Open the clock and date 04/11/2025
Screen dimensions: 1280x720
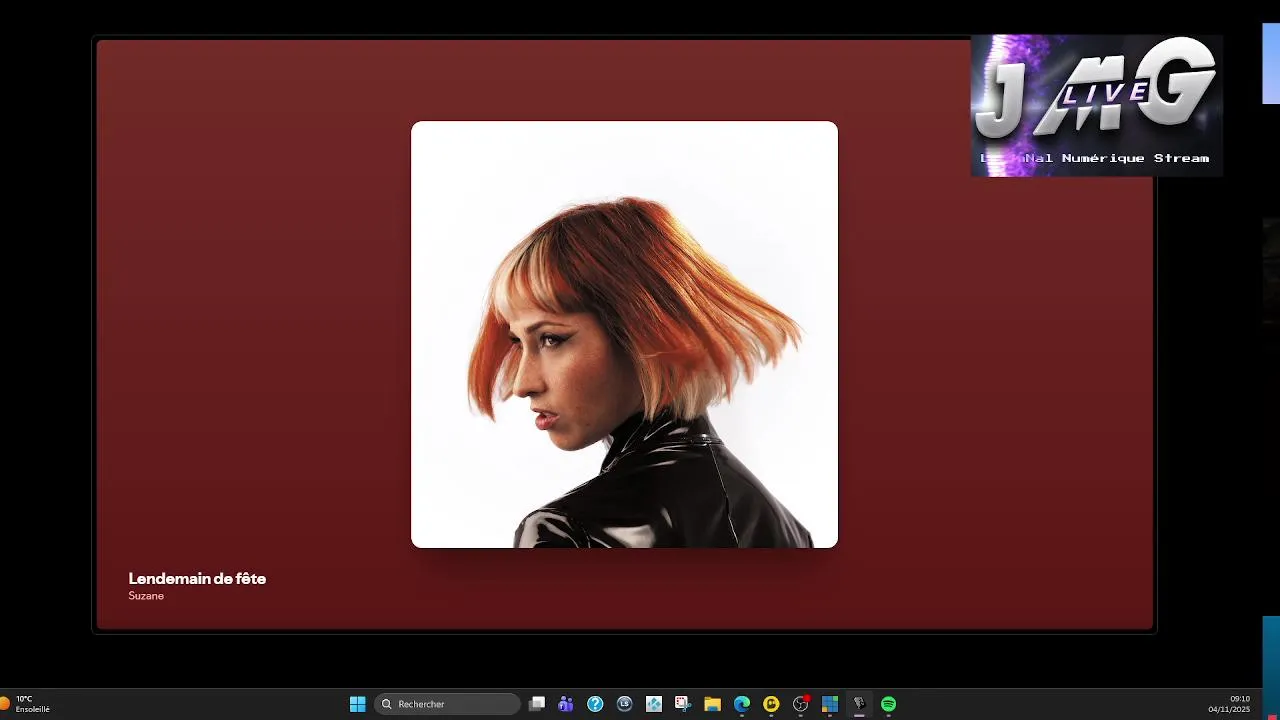tap(1229, 704)
